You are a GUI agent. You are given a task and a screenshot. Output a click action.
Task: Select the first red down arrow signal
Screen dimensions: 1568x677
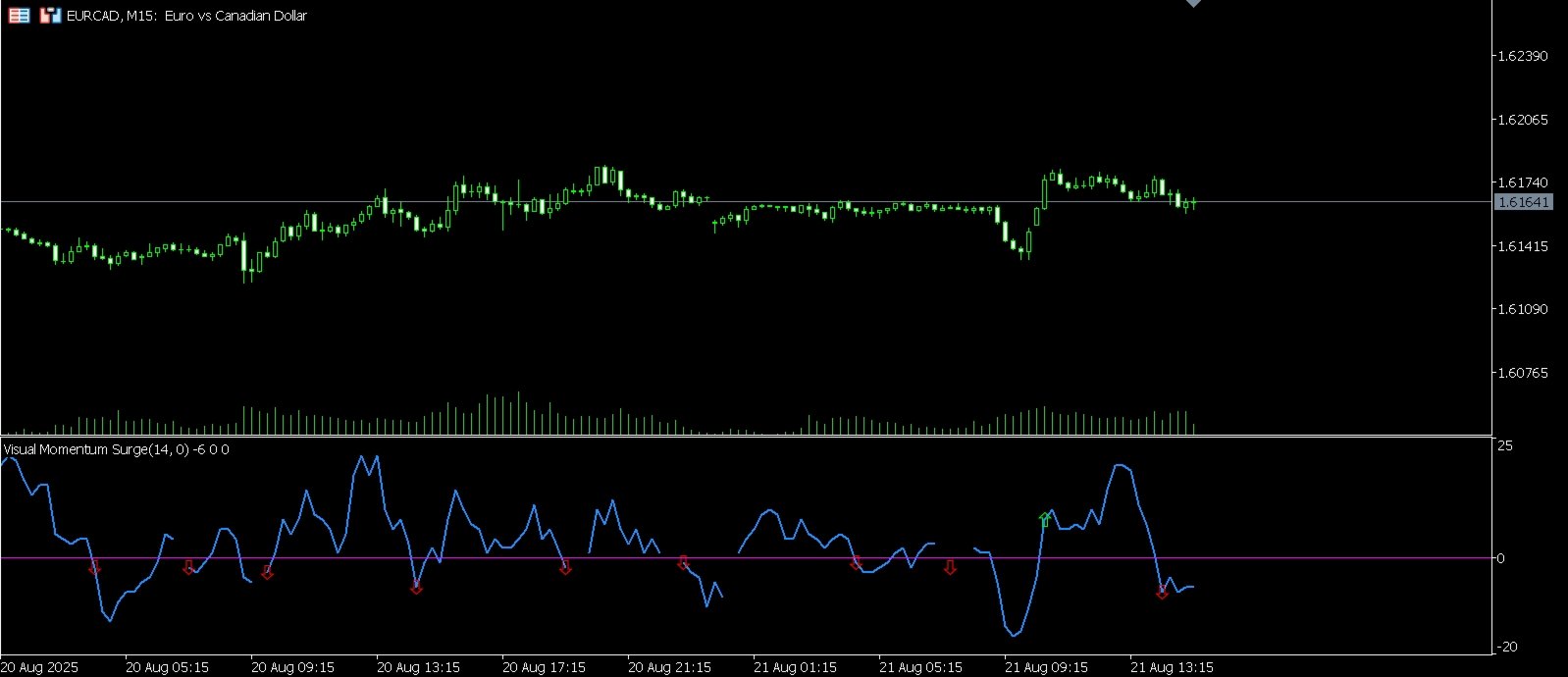pyautogui.click(x=94, y=567)
